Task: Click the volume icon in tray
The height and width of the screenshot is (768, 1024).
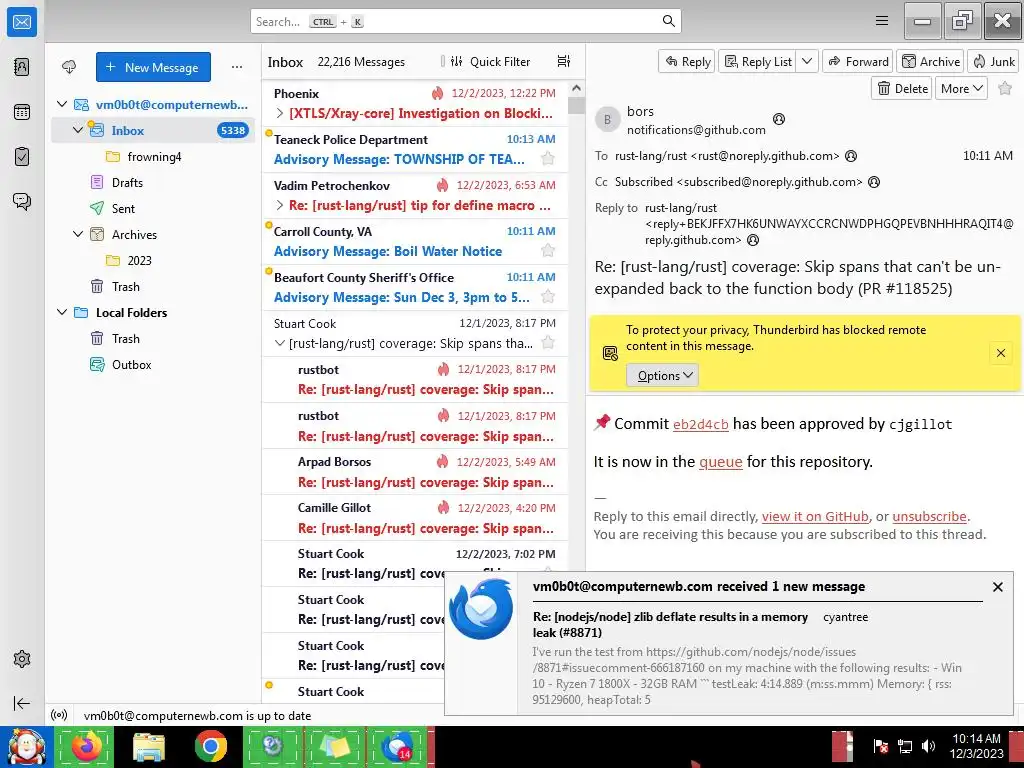Action: (x=927, y=746)
